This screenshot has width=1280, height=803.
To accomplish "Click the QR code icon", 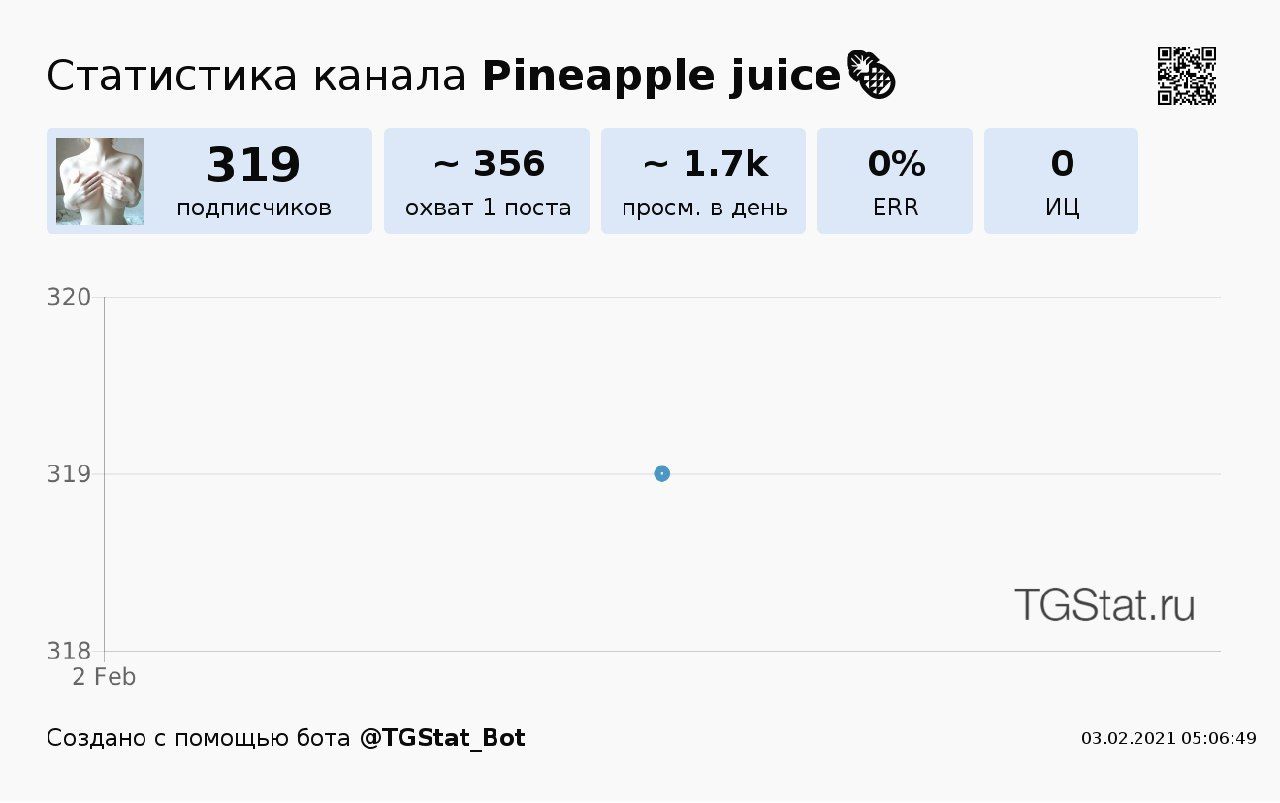I will click(1187, 76).
